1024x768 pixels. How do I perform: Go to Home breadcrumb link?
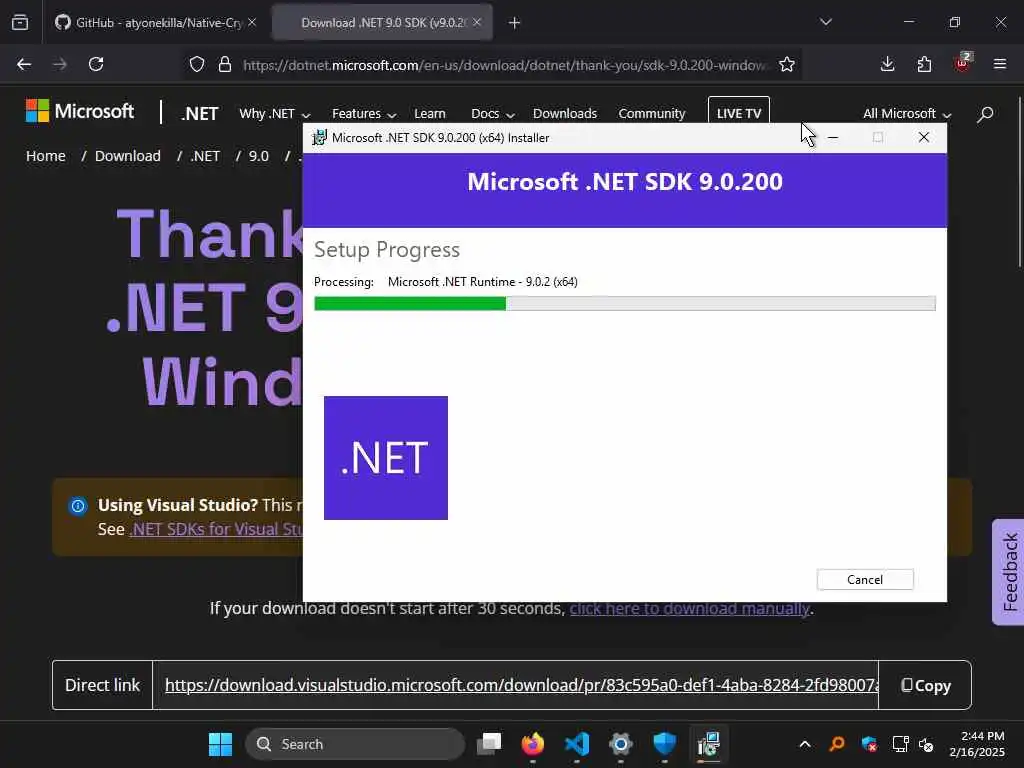(x=46, y=156)
